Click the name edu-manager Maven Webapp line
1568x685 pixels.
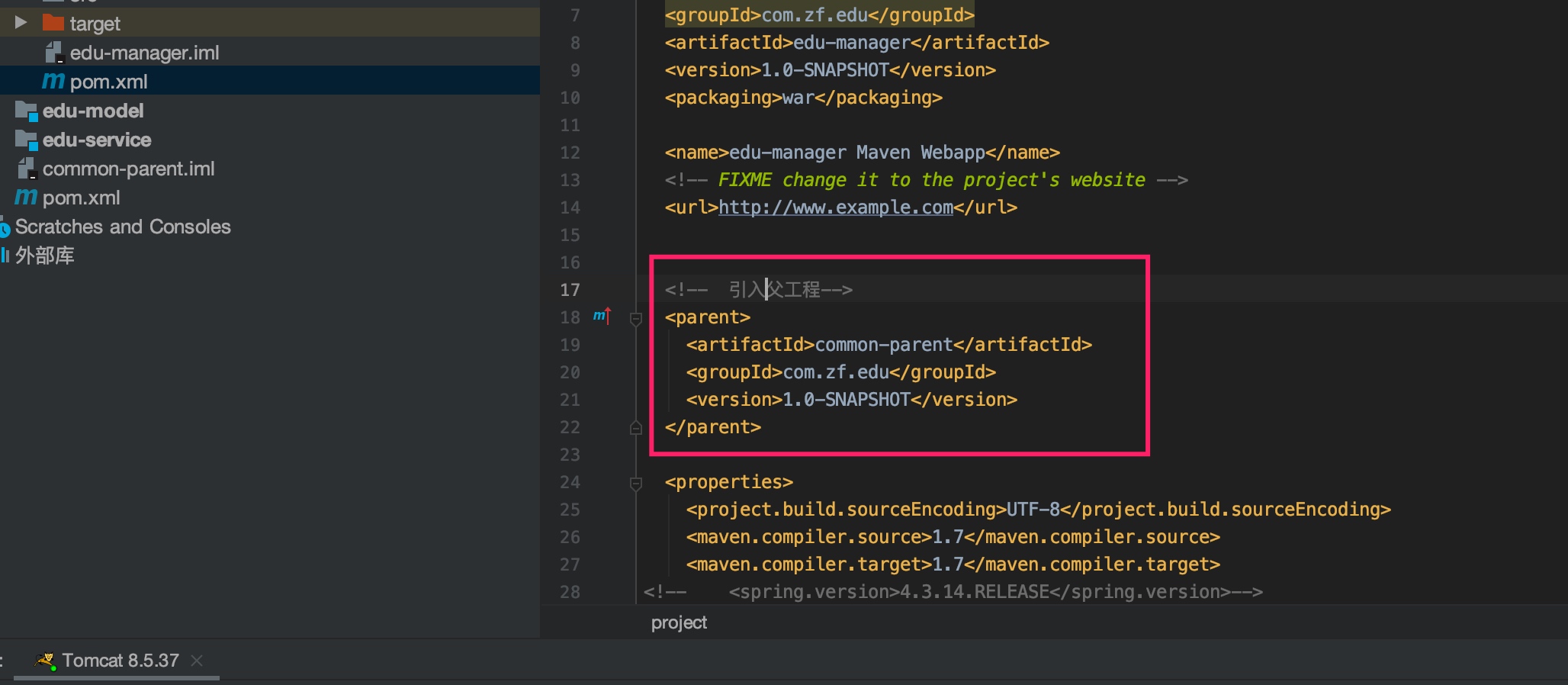point(863,153)
